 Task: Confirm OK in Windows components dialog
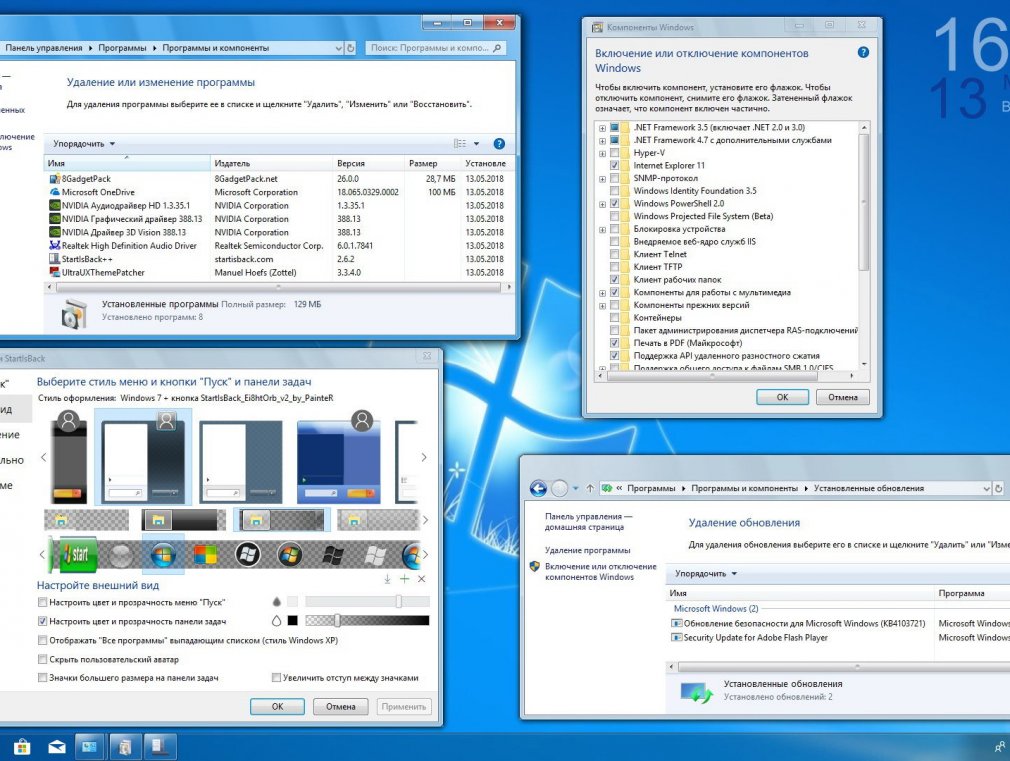pyautogui.click(x=782, y=397)
